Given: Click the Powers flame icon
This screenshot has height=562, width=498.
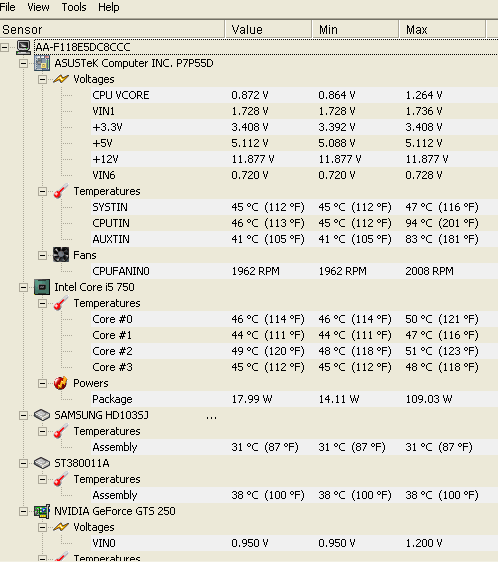Looking at the screenshot, I should [61, 383].
